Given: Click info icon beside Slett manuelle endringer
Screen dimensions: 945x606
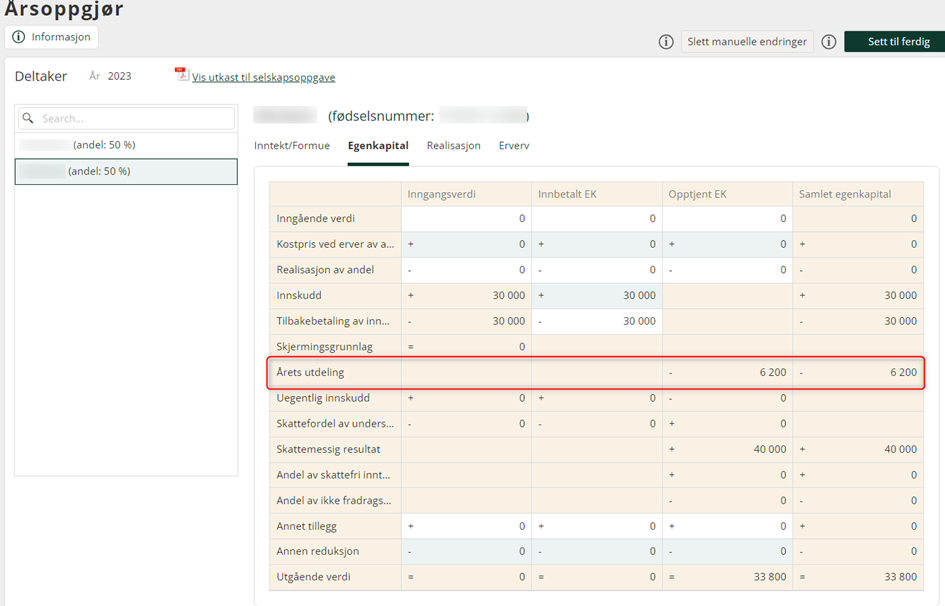Looking at the screenshot, I should click(666, 42).
